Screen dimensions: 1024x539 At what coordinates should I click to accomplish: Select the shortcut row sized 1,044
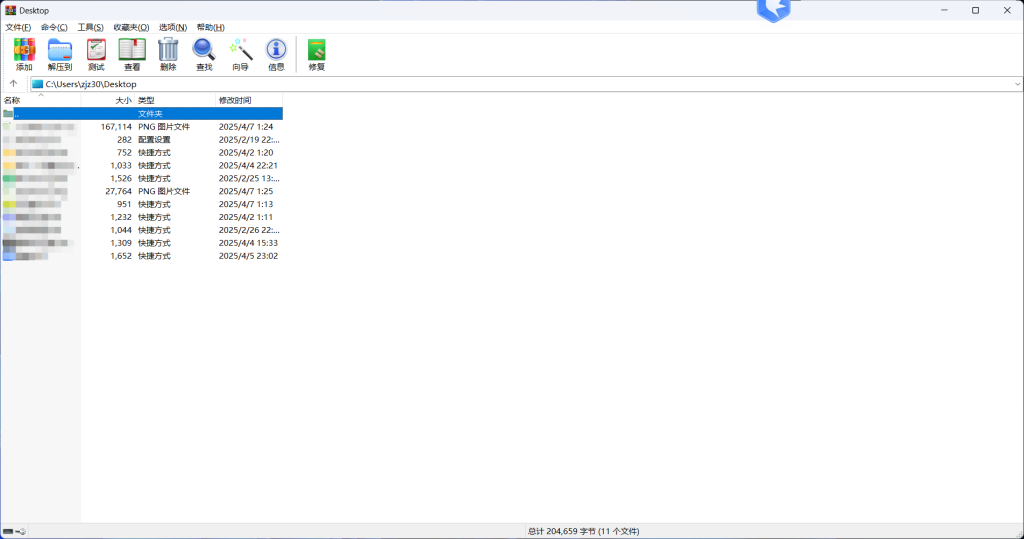click(x=142, y=230)
